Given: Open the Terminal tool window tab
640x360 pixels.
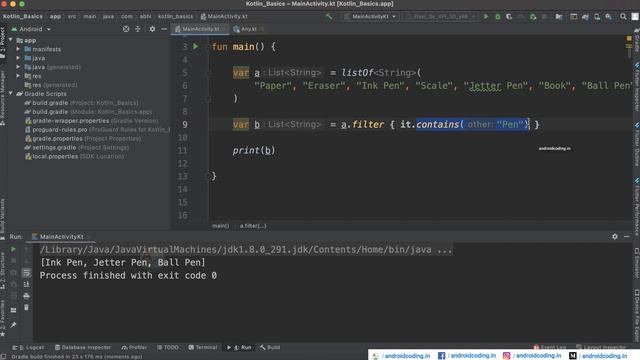Looking at the screenshot, I should (203, 347).
